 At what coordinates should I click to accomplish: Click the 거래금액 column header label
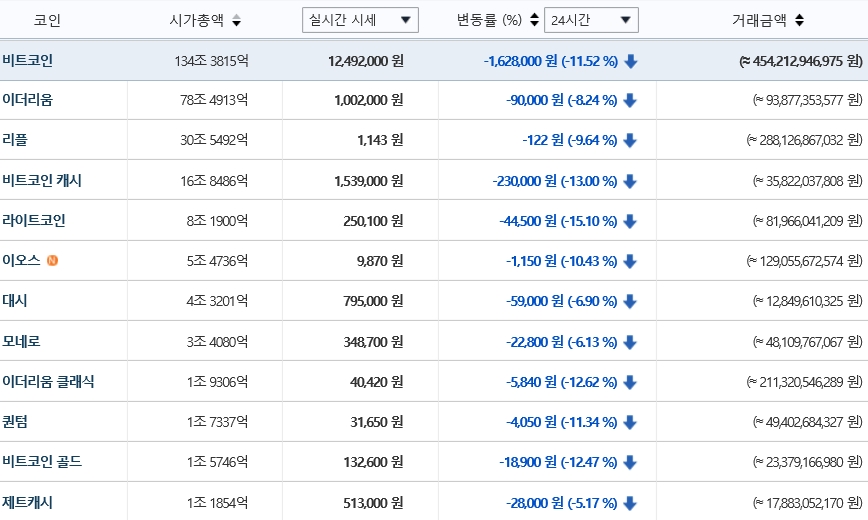click(x=760, y=20)
